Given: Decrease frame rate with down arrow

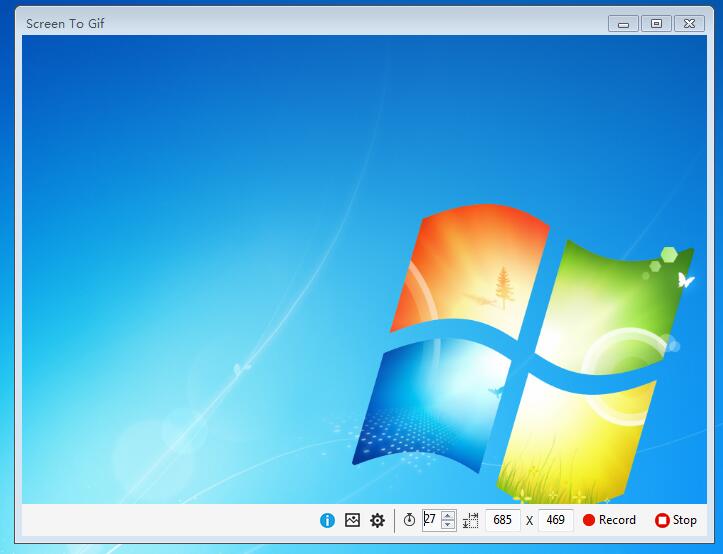Looking at the screenshot, I should tap(448, 524).
